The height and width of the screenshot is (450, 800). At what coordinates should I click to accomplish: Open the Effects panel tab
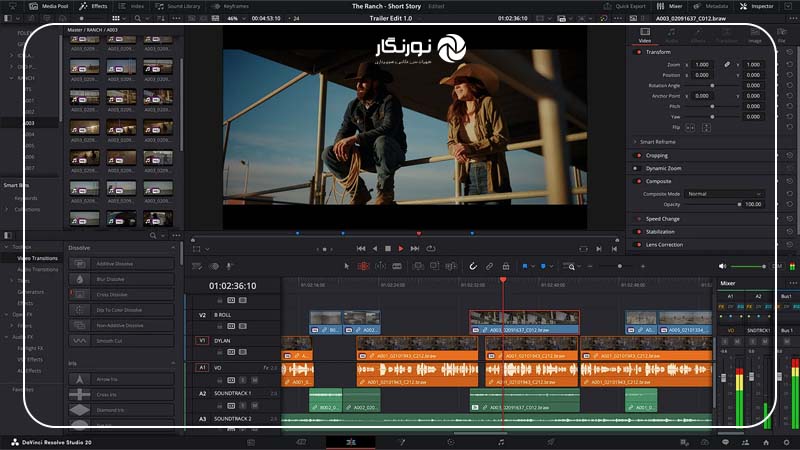[x=93, y=6]
